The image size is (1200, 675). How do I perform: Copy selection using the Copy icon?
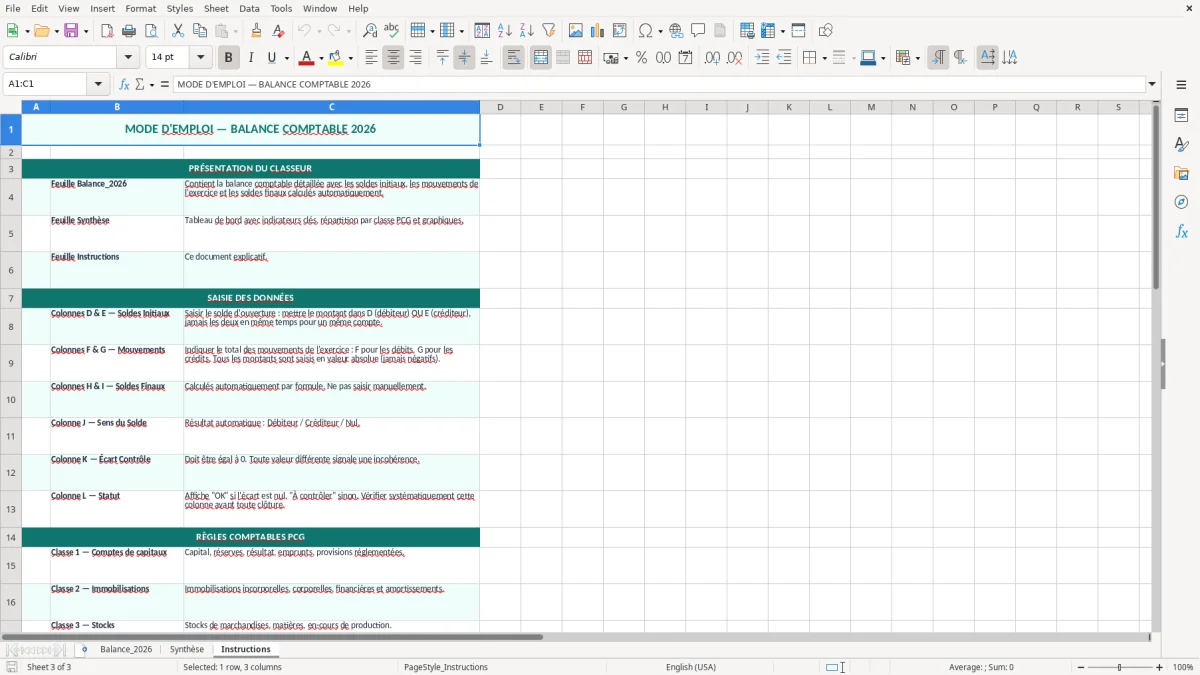[x=200, y=31]
